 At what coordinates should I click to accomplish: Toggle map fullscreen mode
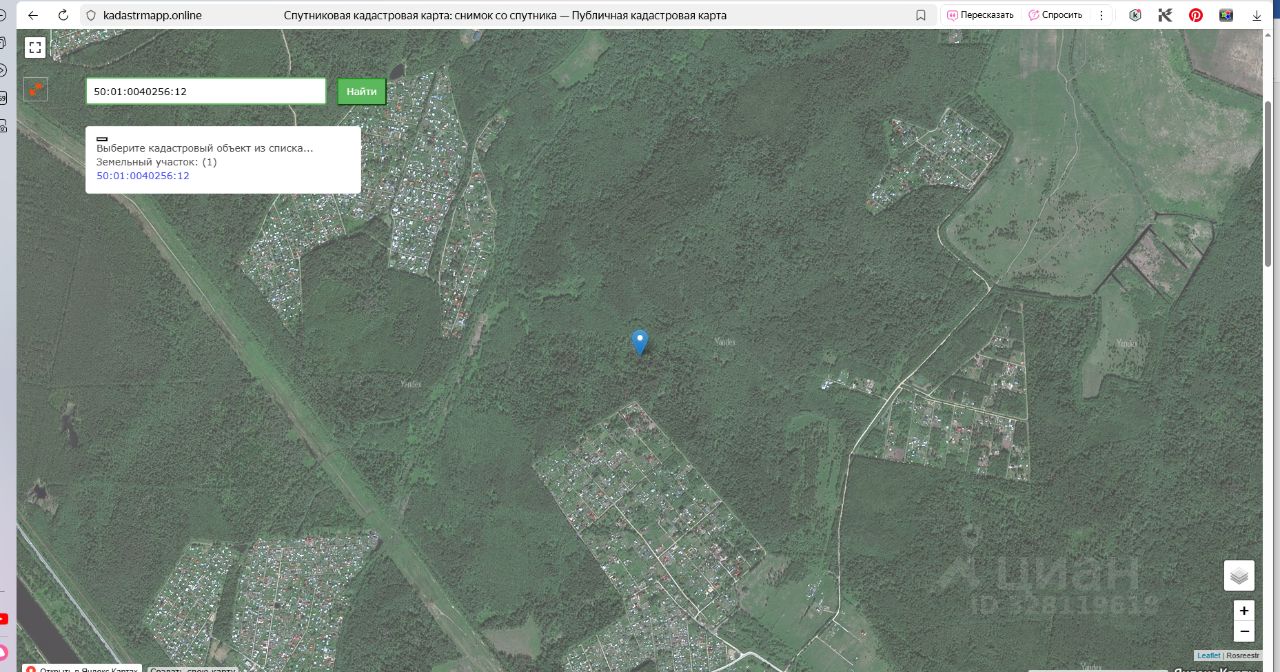(x=35, y=47)
